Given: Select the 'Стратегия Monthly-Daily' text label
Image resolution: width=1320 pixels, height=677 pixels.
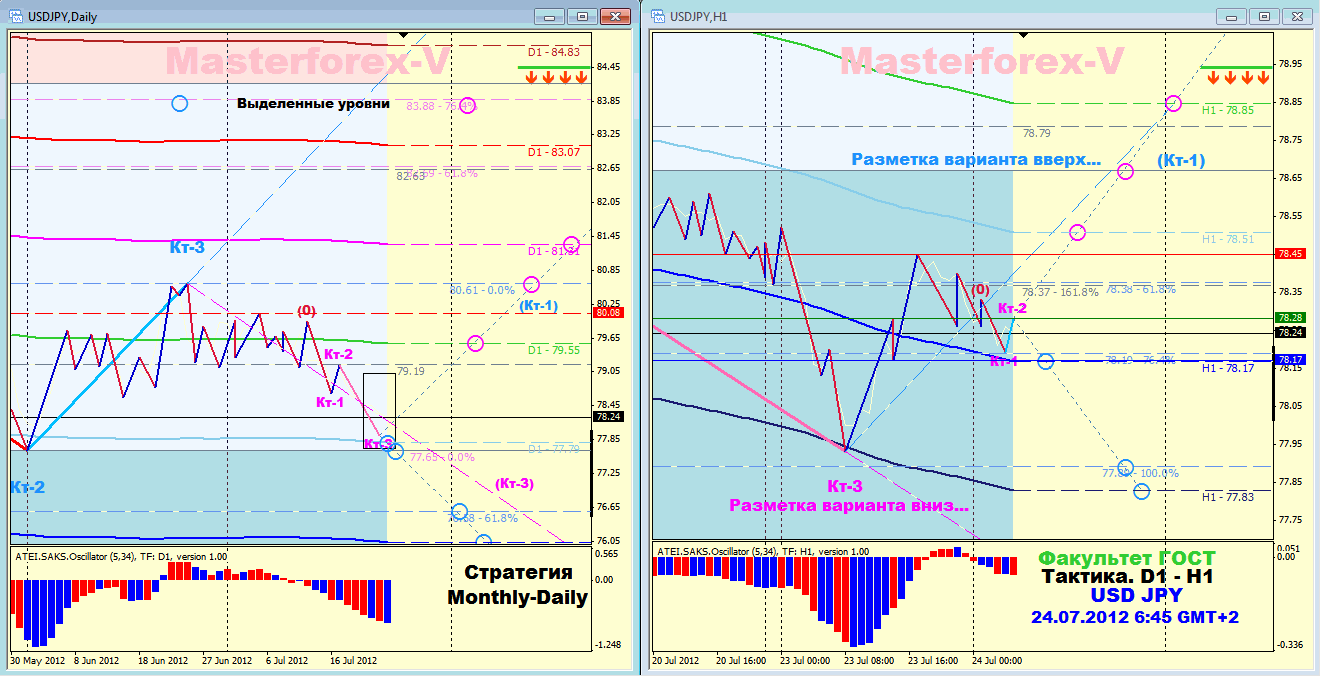Looking at the screenshot, I should (x=517, y=585).
